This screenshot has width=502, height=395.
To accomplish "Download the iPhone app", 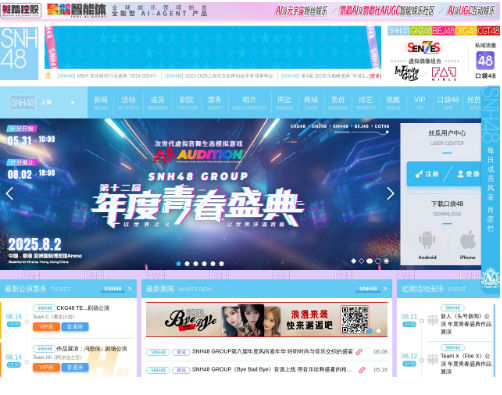I will coord(467,245).
